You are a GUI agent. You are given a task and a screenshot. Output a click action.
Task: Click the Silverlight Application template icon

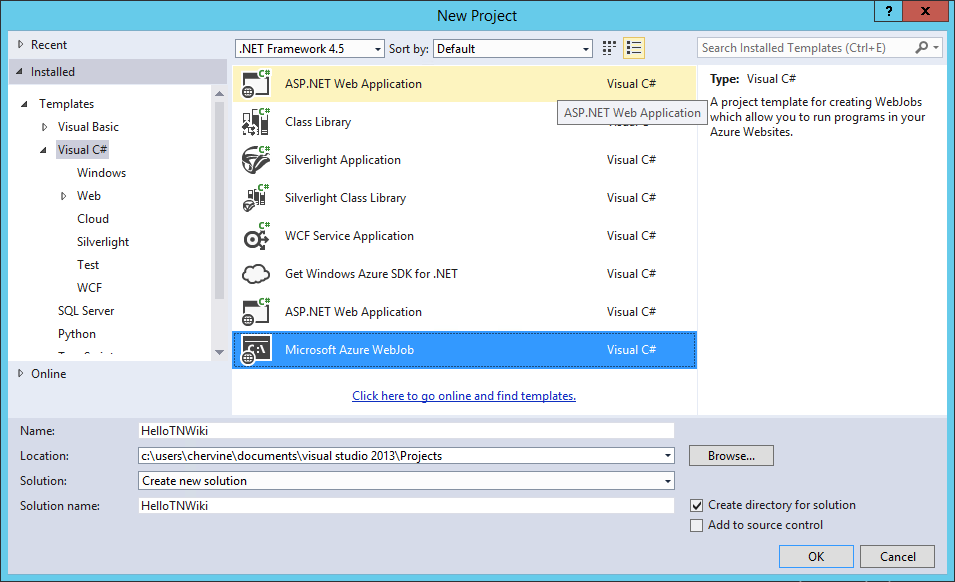[x=256, y=160]
